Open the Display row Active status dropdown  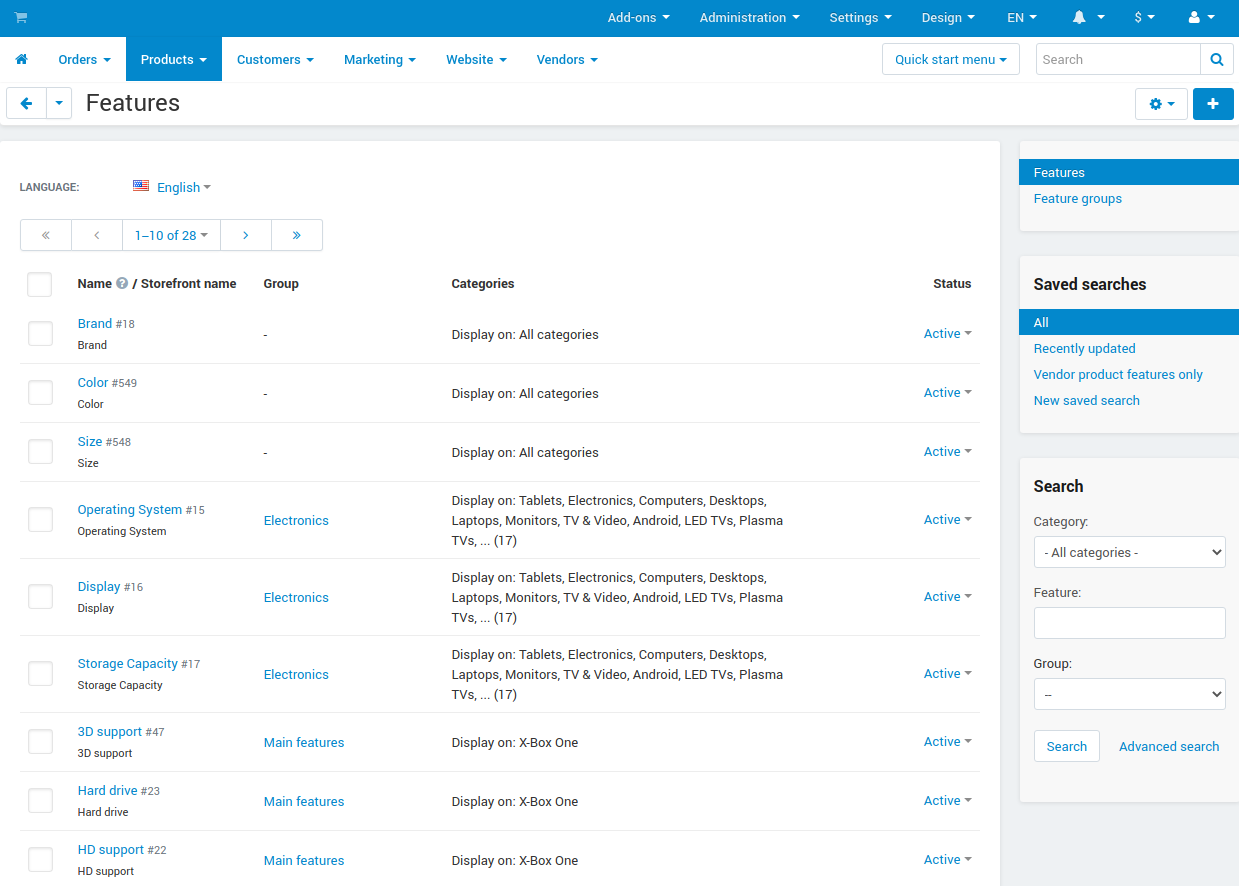click(x=947, y=597)
